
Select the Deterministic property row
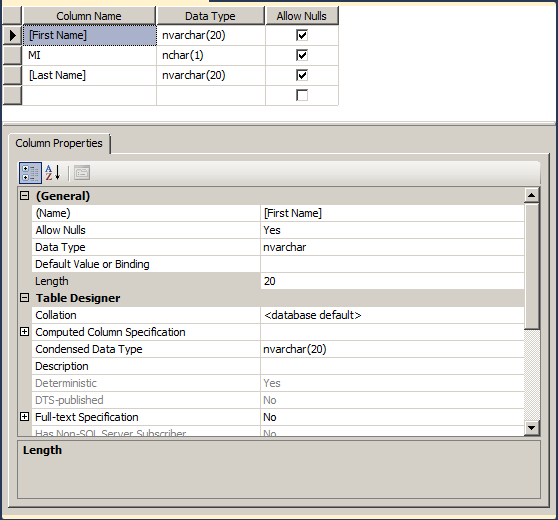click(278, 383)
